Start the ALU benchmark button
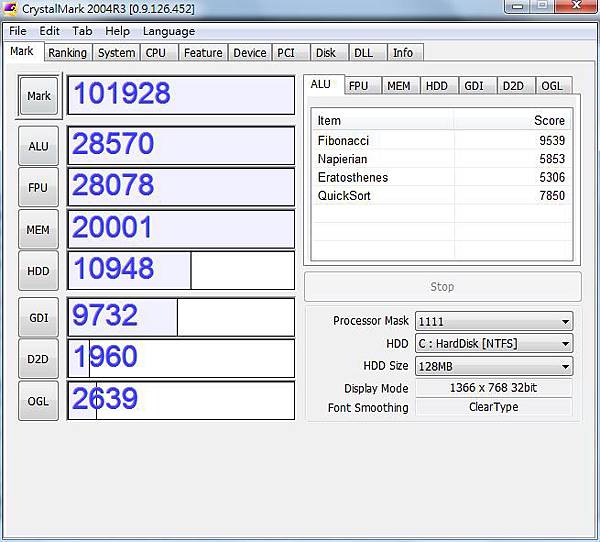 pyautogui.click(x=38, y=146)
